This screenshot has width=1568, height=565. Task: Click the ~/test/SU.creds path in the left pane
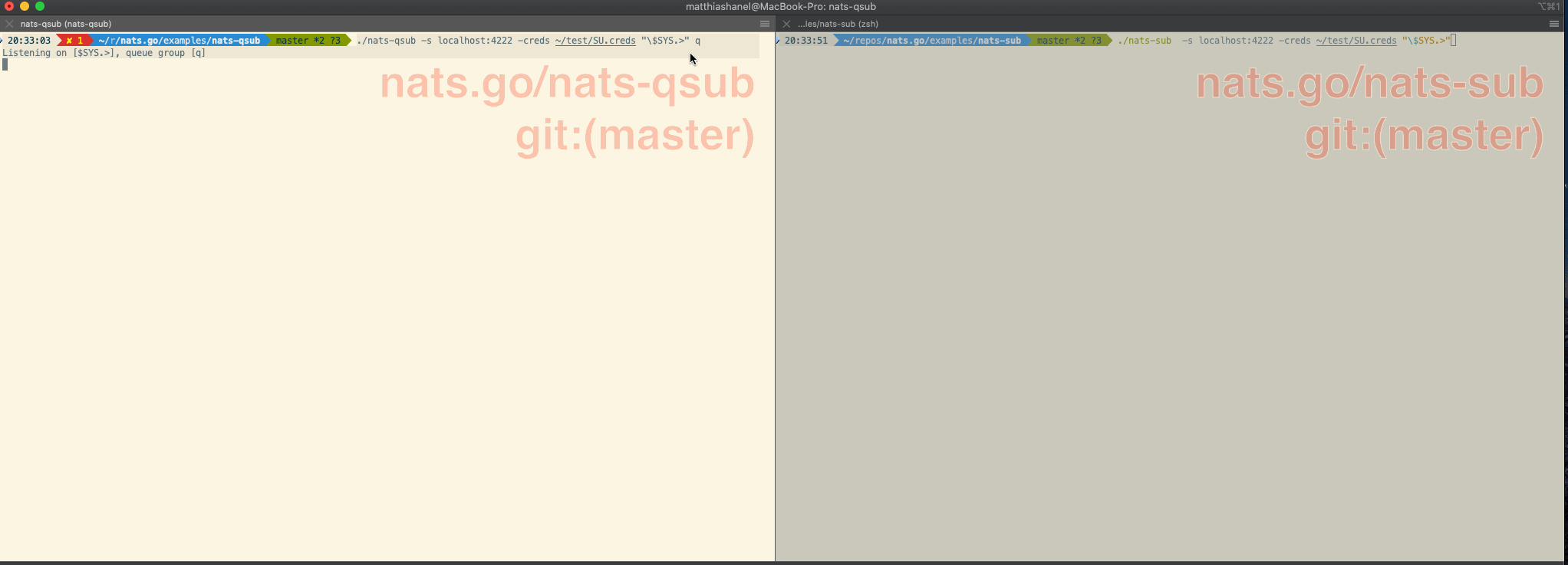coord(595,41)
